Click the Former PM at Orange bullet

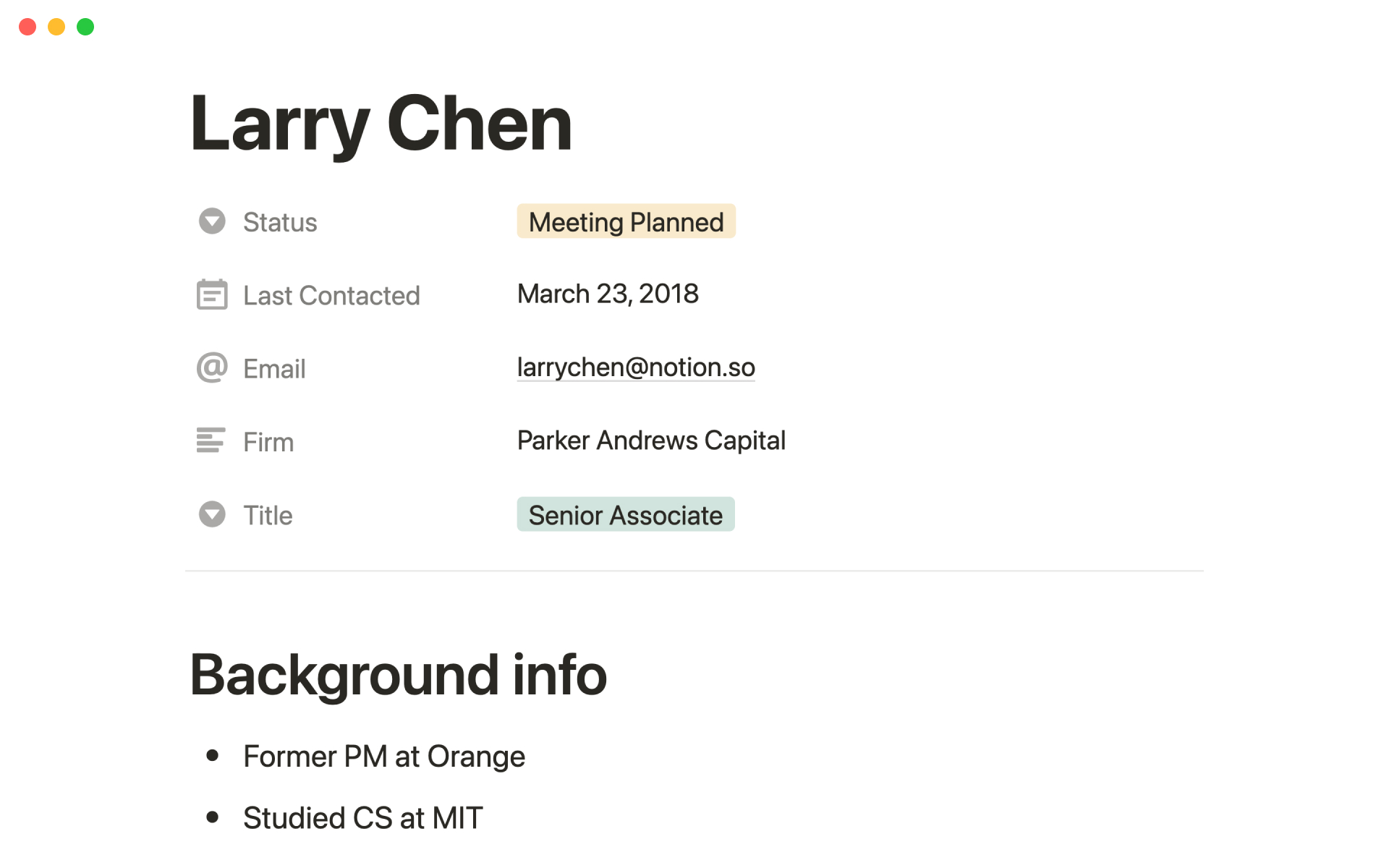(383, 757)
